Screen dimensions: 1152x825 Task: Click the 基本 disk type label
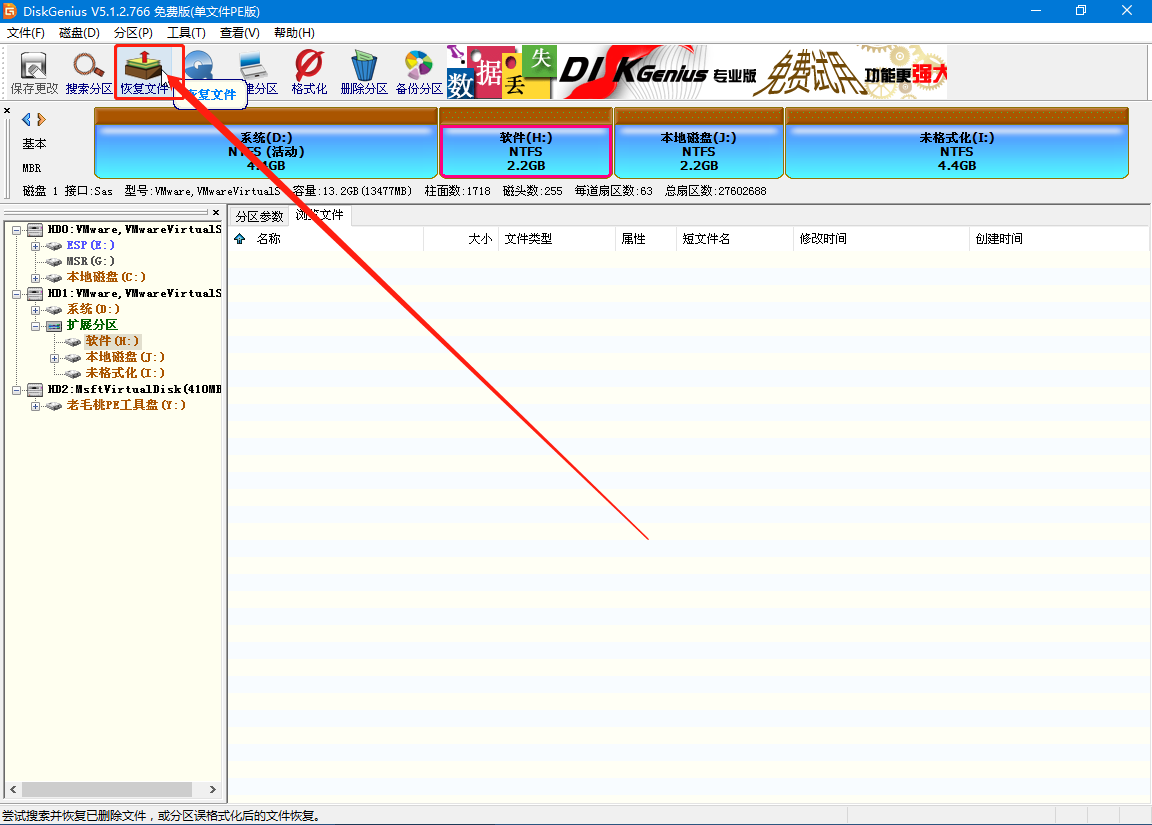(x=34, y=144)
